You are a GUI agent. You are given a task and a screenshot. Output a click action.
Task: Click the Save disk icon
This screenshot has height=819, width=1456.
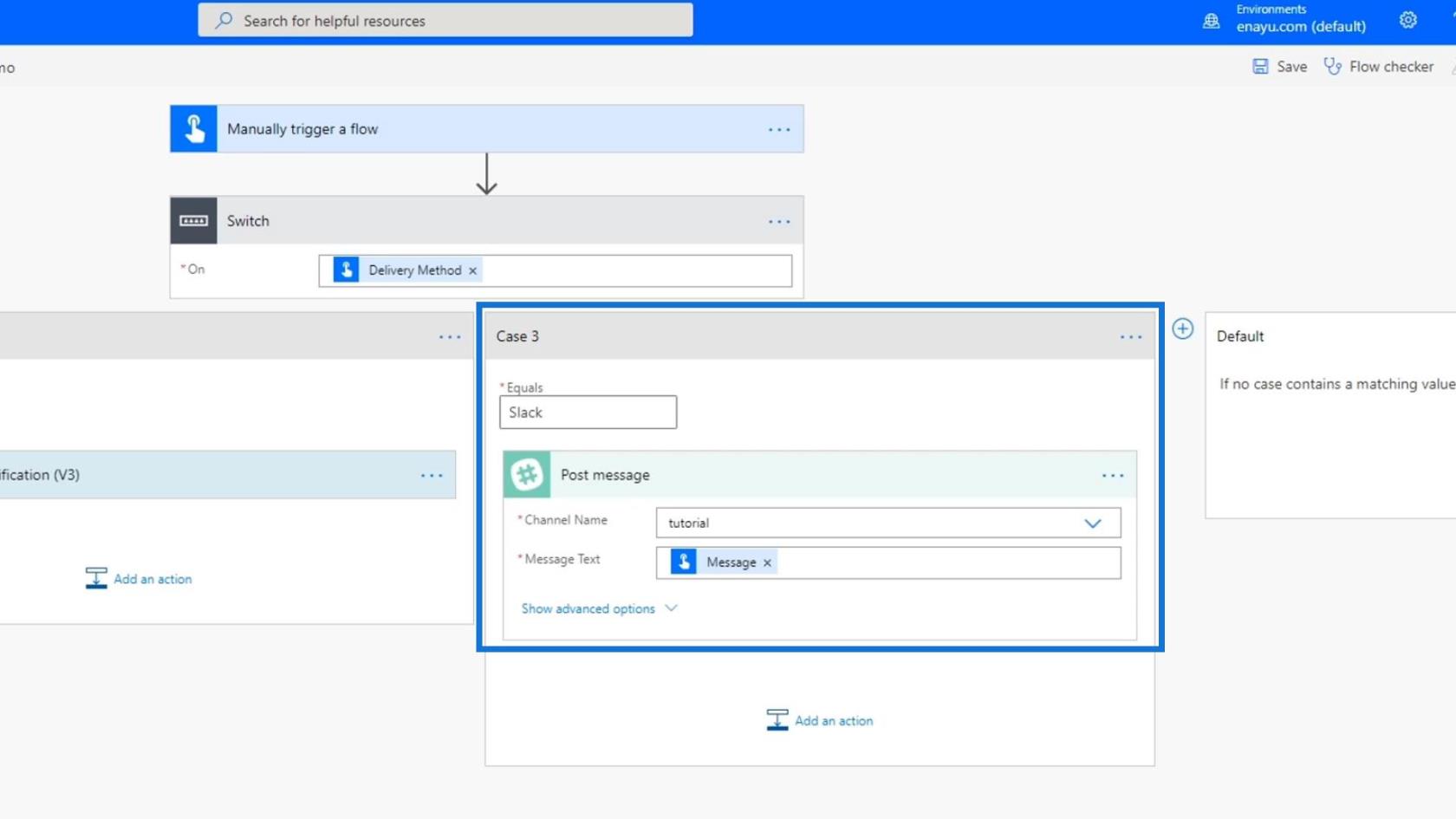point(1260,67)
